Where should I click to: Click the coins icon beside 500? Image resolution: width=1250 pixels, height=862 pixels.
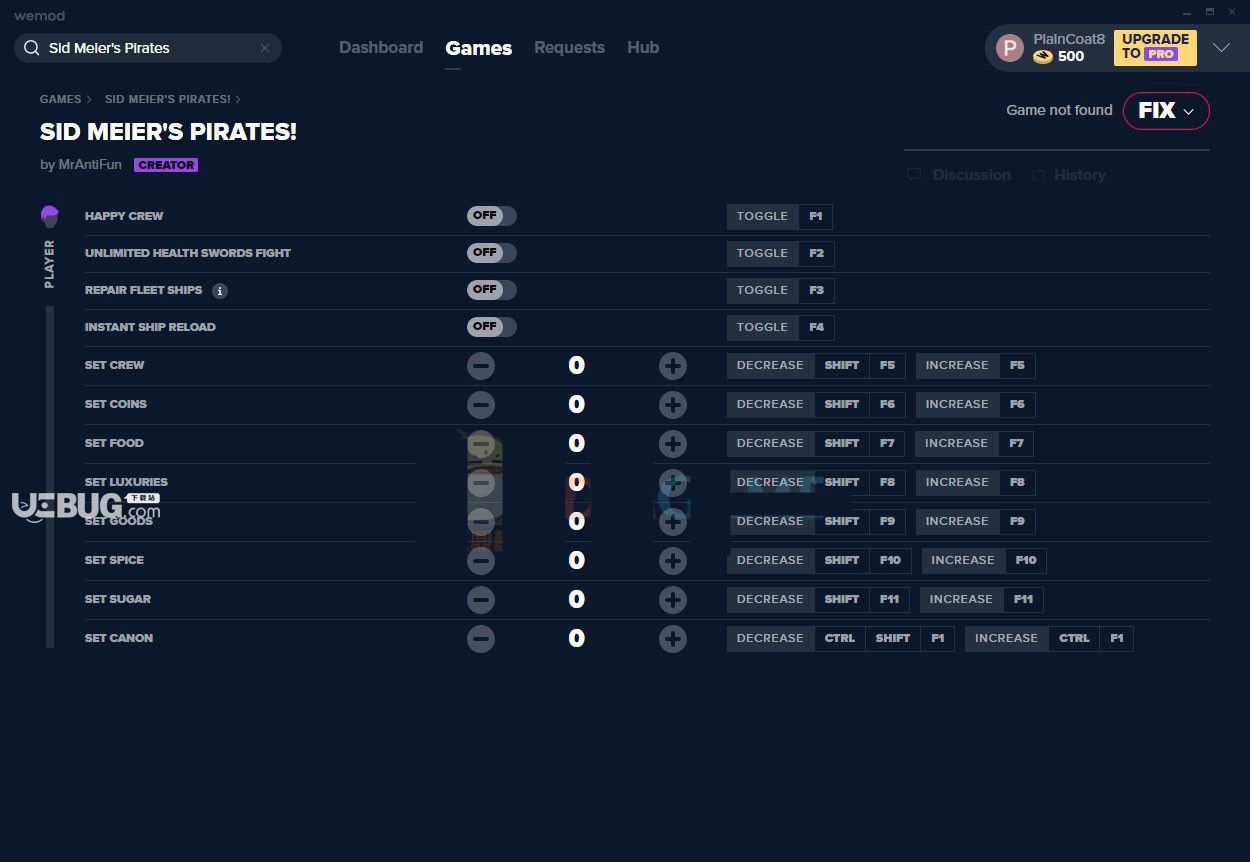coord(1043,57)
